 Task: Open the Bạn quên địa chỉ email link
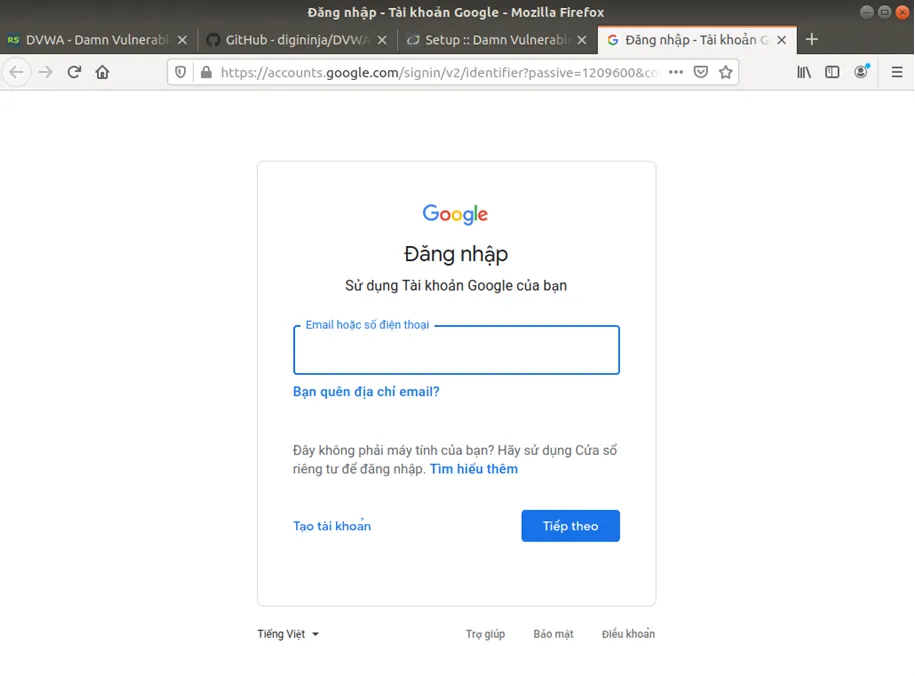tap(366, 392)
